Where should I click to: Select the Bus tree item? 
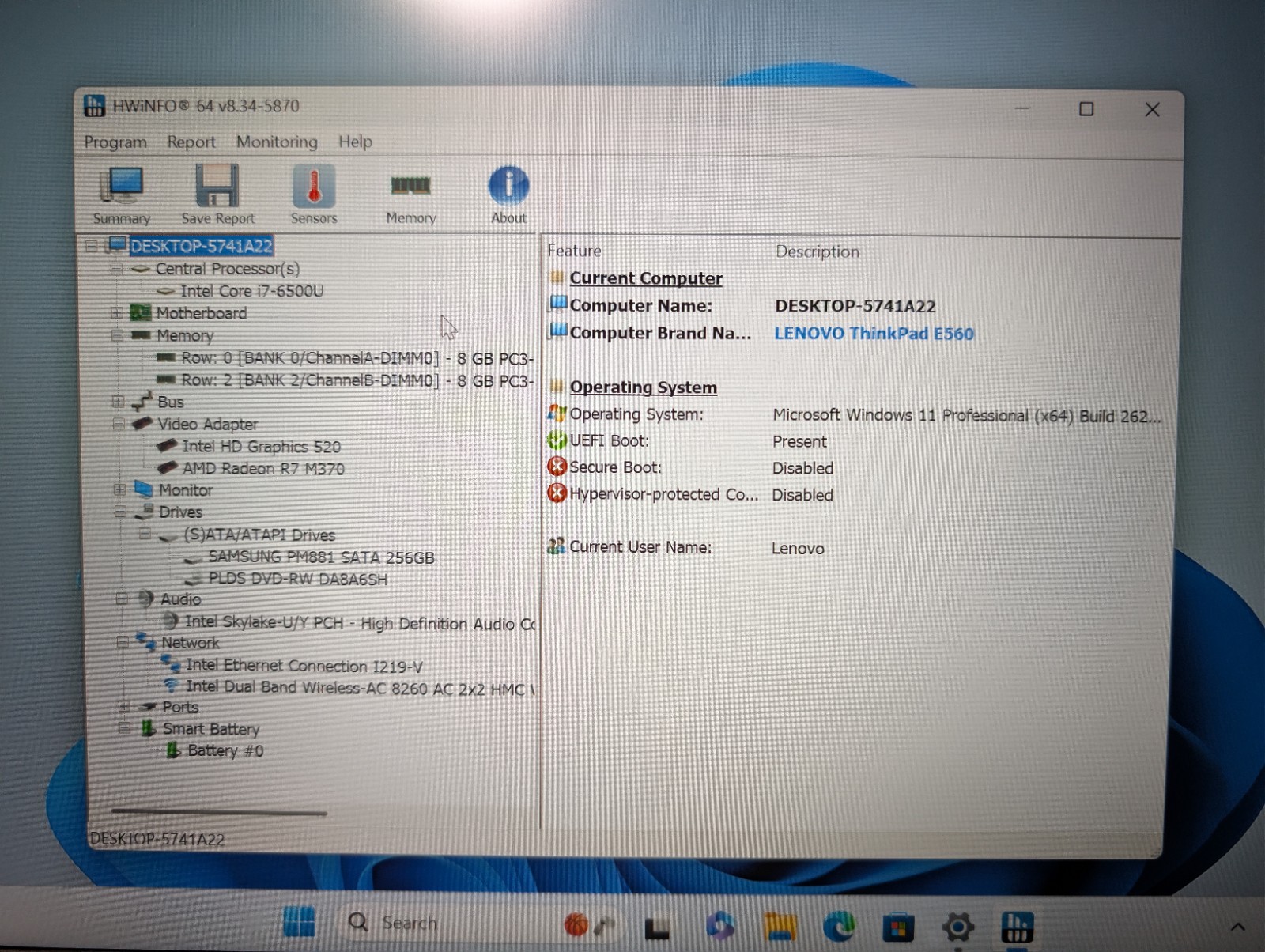click(x=170, y=402)
